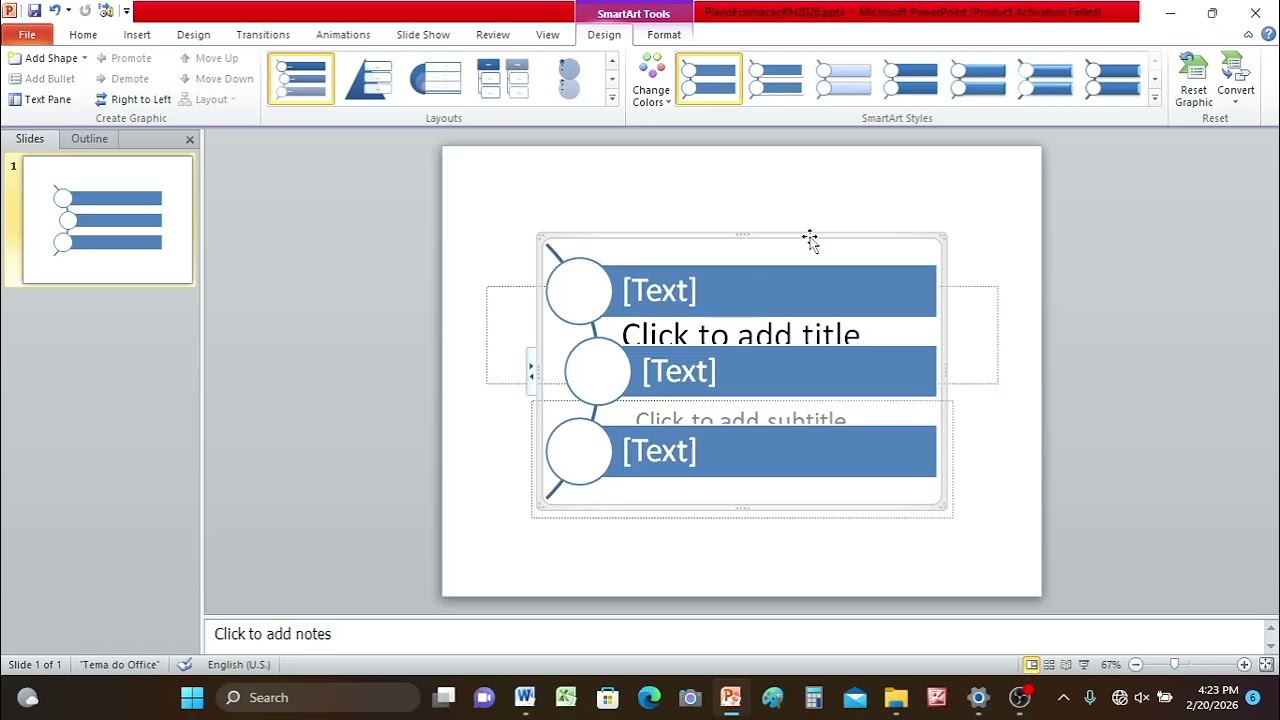Customize the Quick Access Toolbar dropdown
This screenshot has height=720, width=1280.
(x=127, y=11)
